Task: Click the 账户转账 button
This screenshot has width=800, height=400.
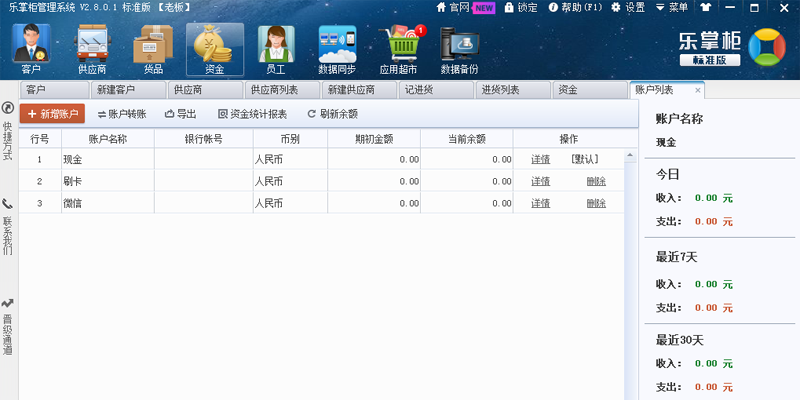Action: [x=122, y=114]
